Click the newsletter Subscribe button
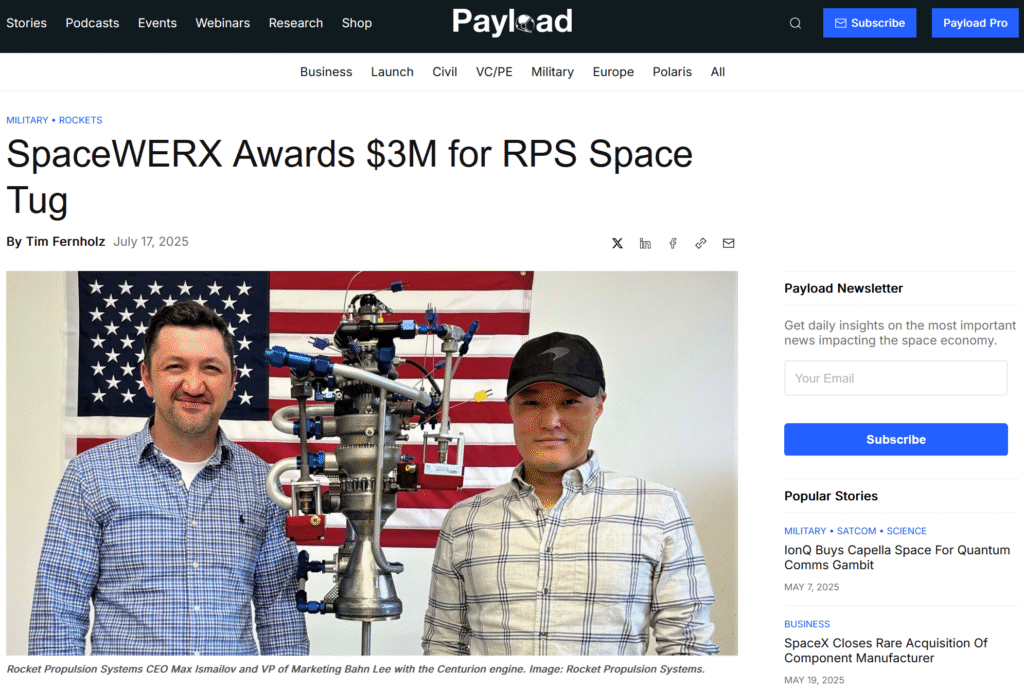 click(895, 439)
